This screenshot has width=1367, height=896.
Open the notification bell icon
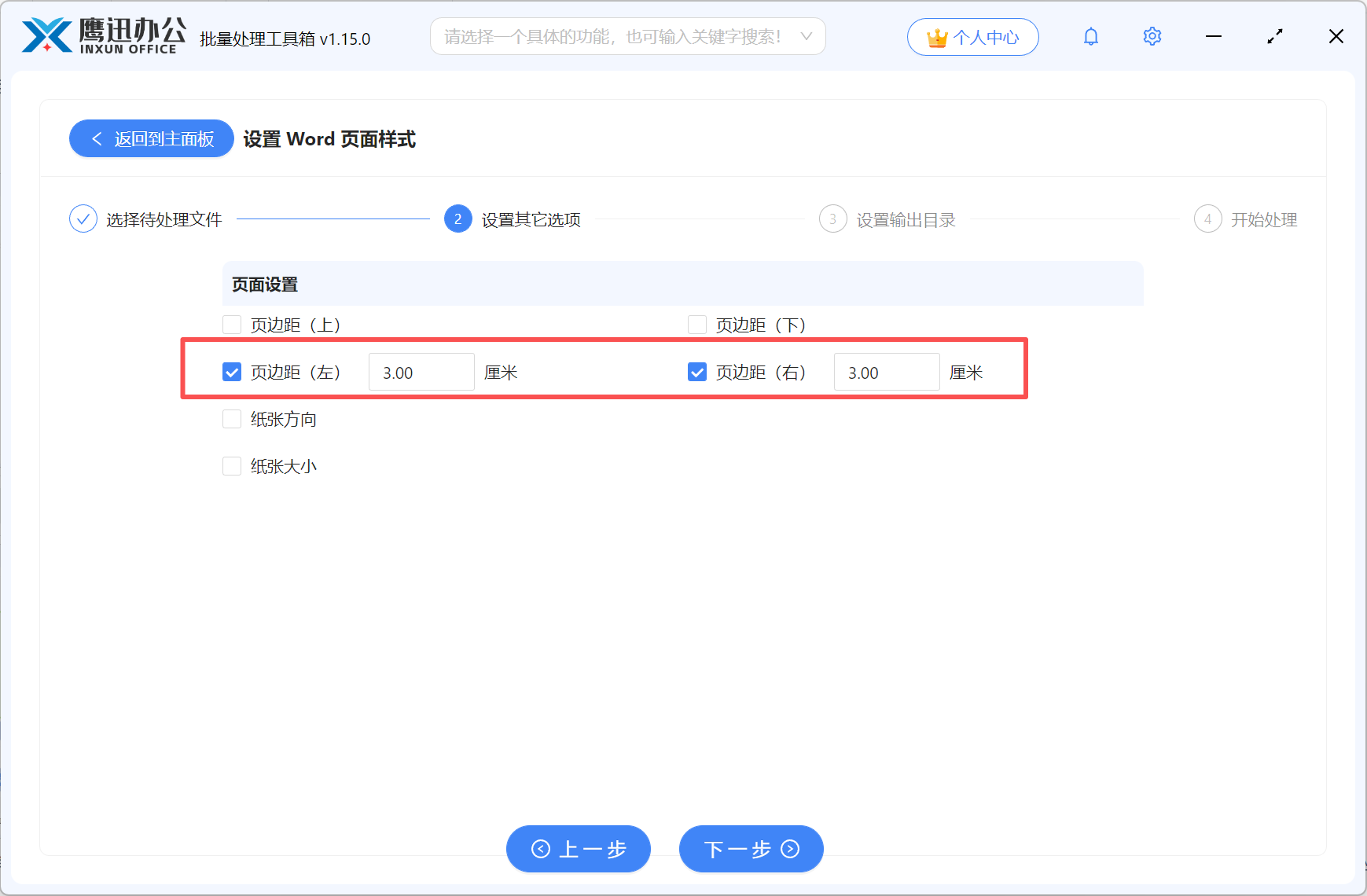coord(1091,36)
